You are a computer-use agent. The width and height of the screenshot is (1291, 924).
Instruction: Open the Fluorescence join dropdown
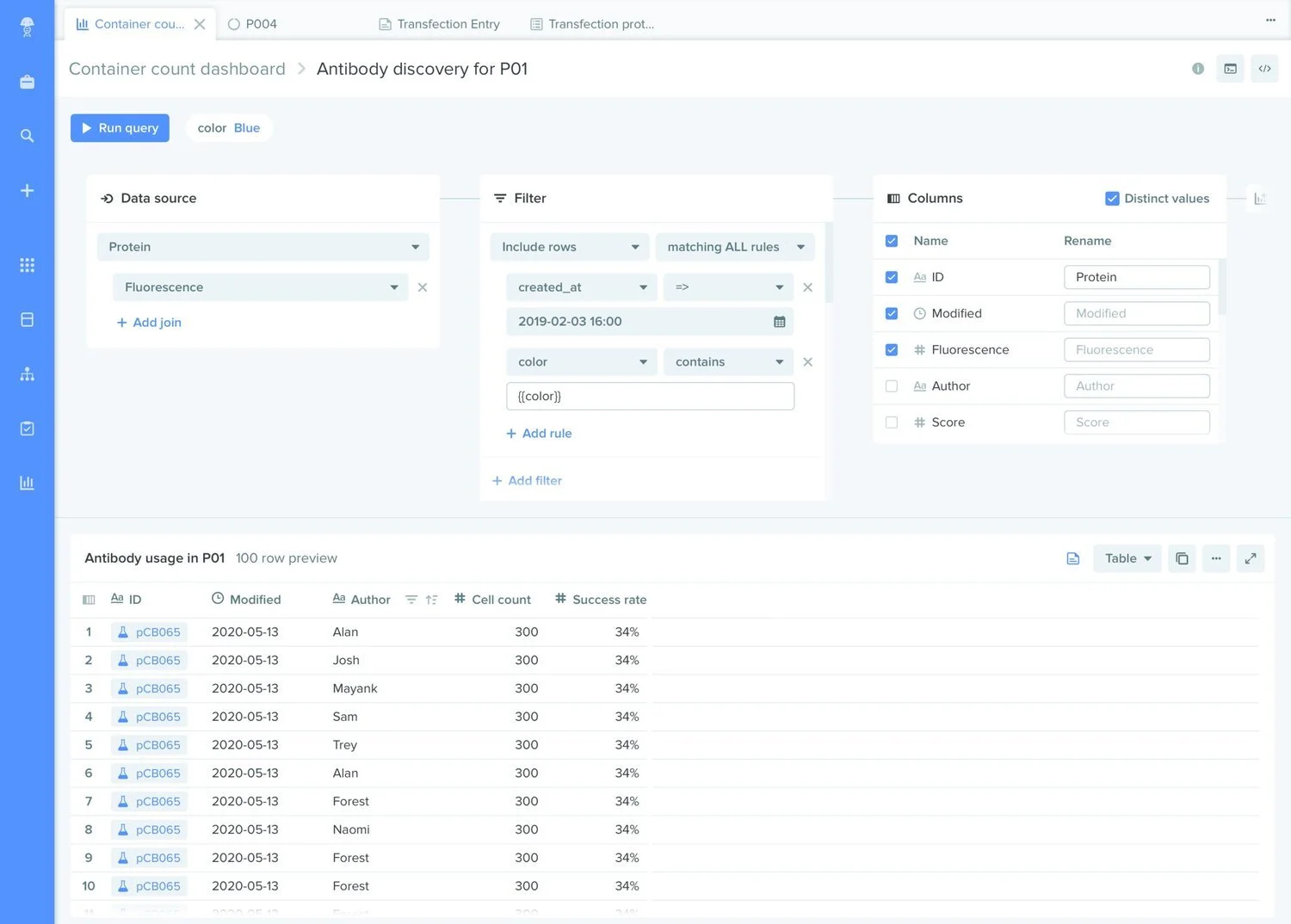(x=261, y=287)
